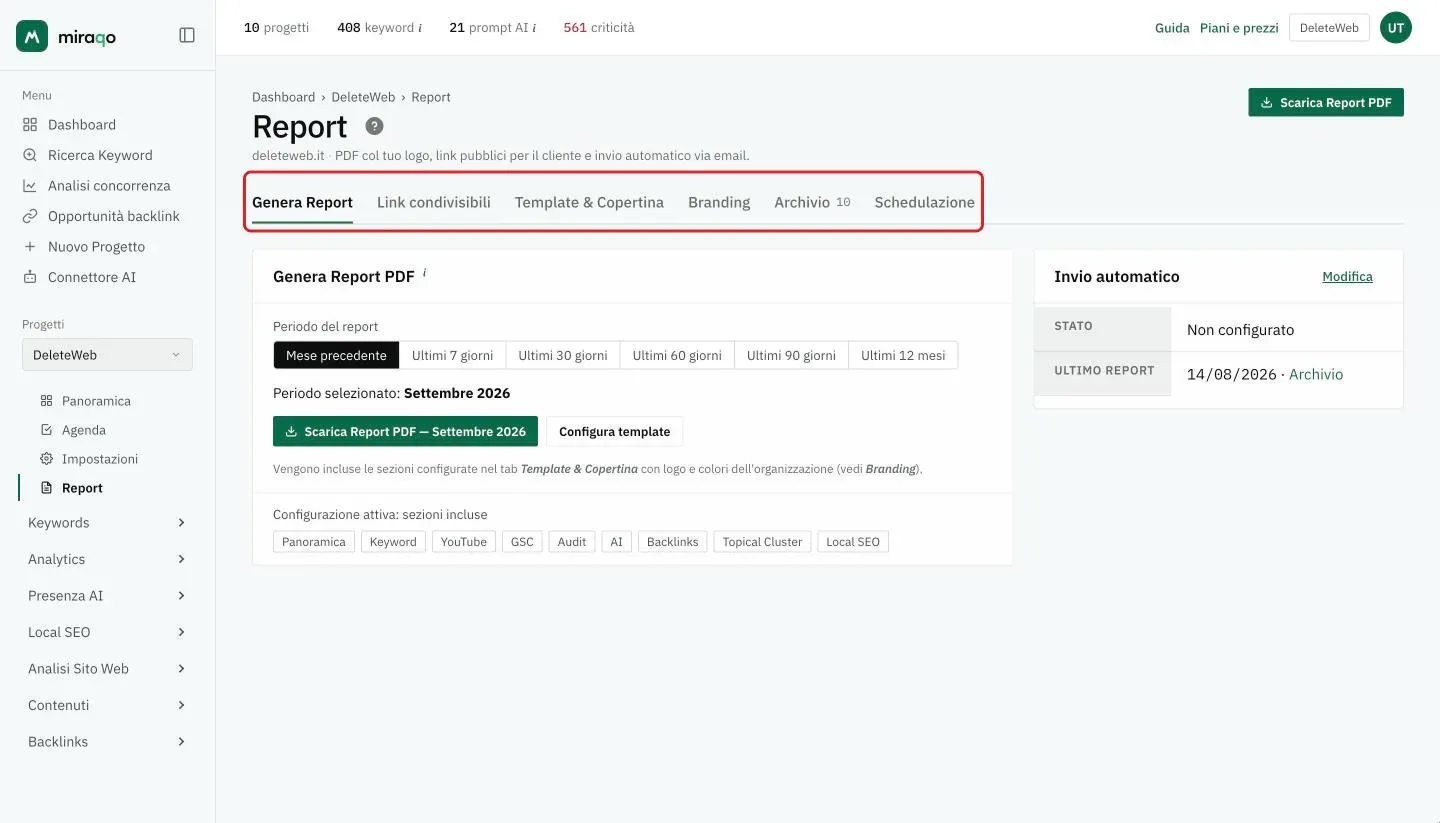Click the top-right Scarica Report PDF button

click(x=1326, y=102)
